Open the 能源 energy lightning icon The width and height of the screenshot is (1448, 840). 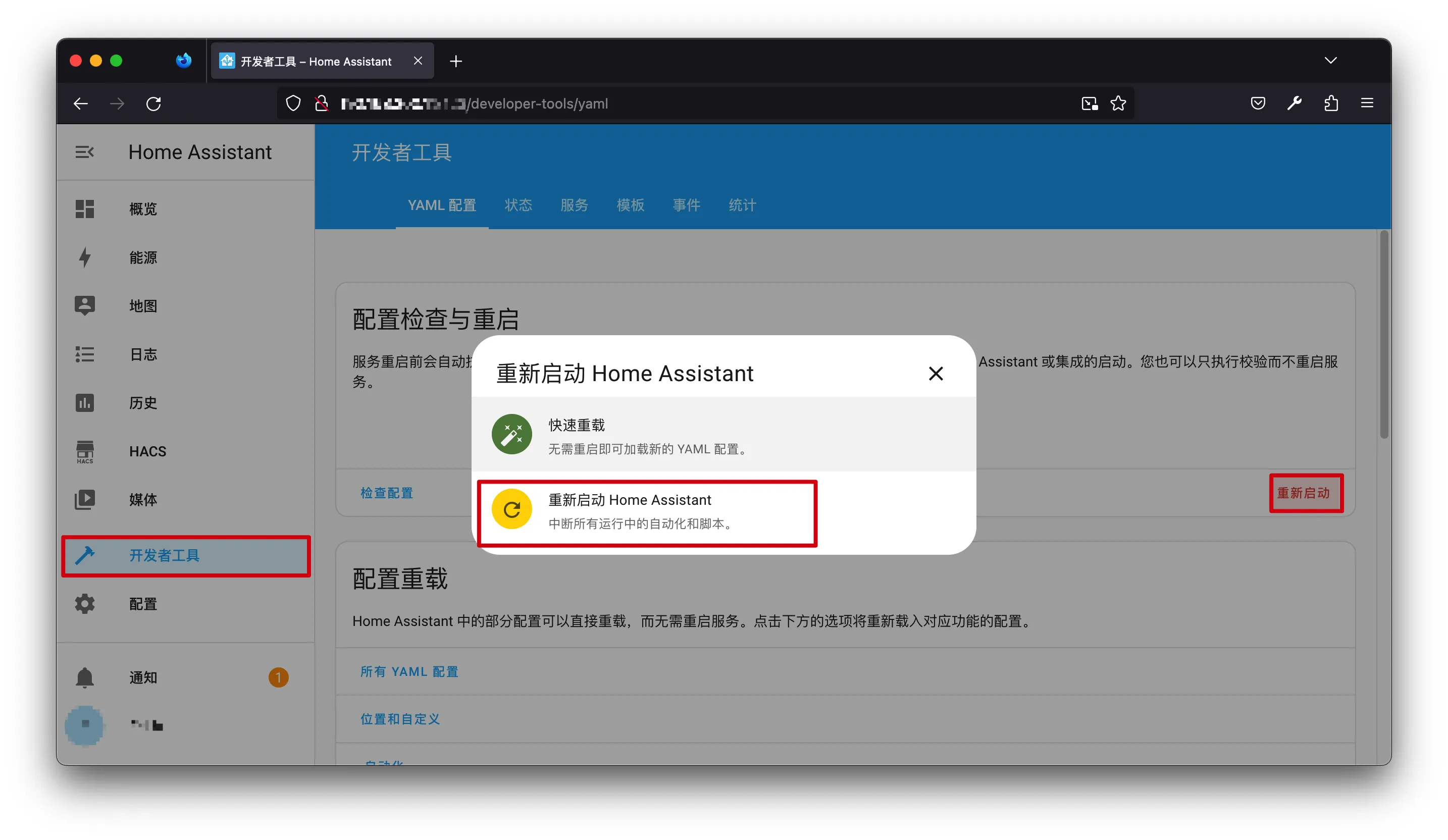pyautogui.click(x=84, y=257)
